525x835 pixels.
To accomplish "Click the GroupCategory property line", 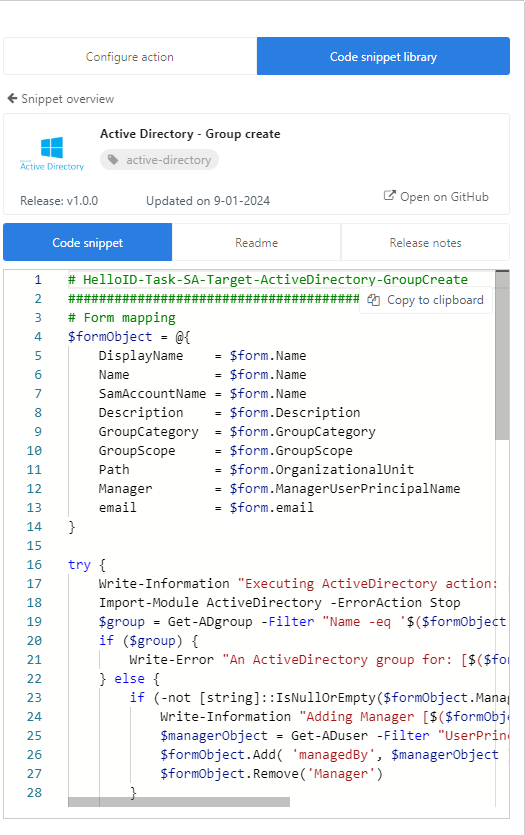I will pos(237,432).
